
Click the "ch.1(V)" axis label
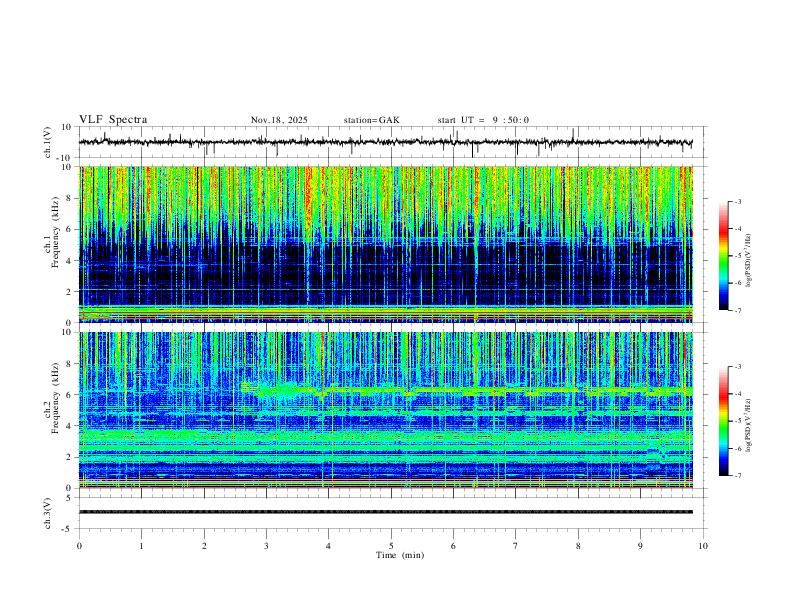48,142
